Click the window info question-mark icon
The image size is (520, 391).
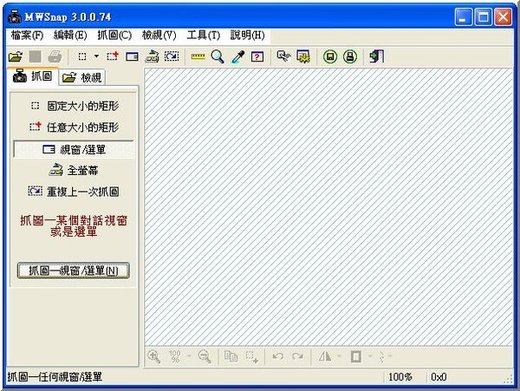pos(257,57)
